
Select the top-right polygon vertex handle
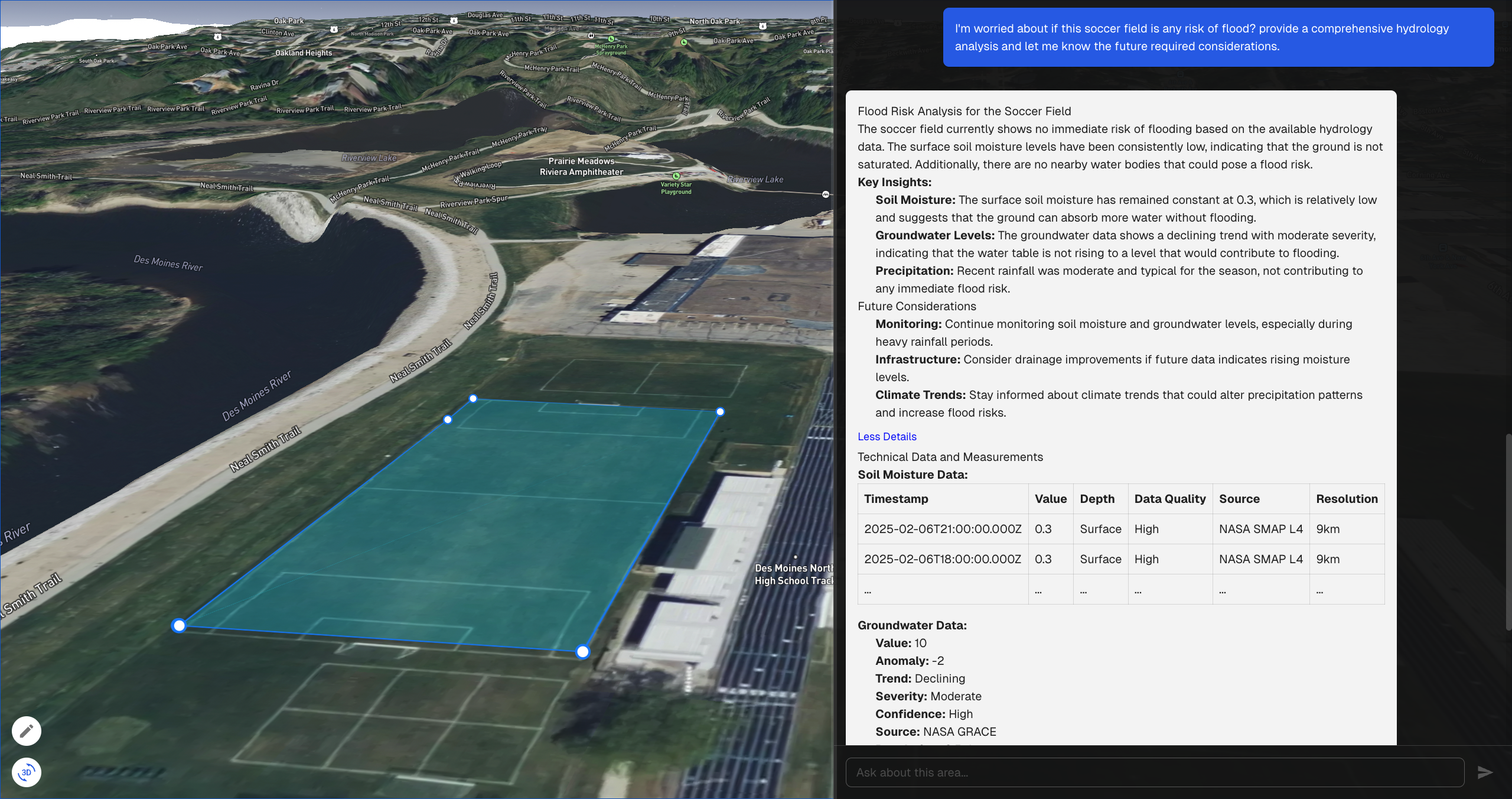(x=720, y=411)
